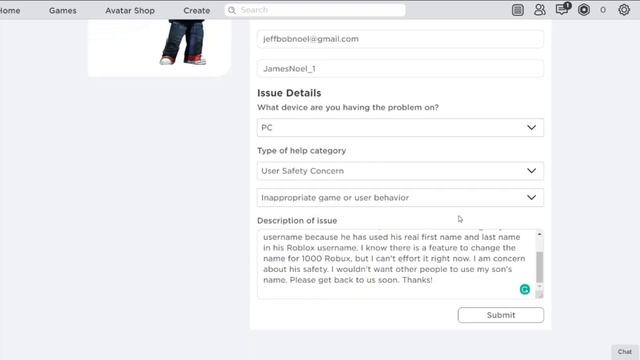Viewport: 640px width, 360px height.
Task: Click the 'What device are you having the problem on?' label
Action: point(348,107)
